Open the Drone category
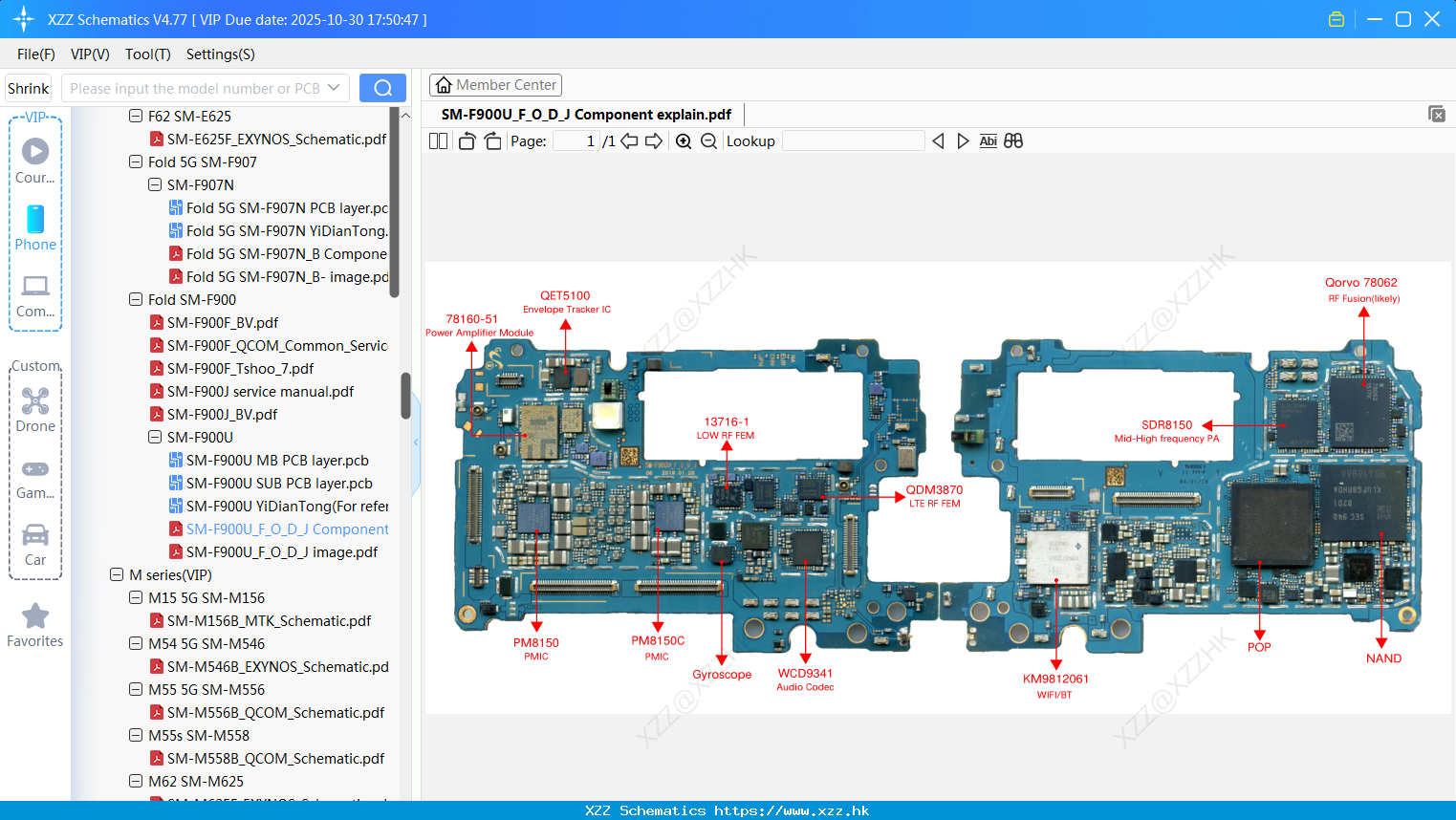The height and width of the screenshot is (820, 1456). coord(35,409)
